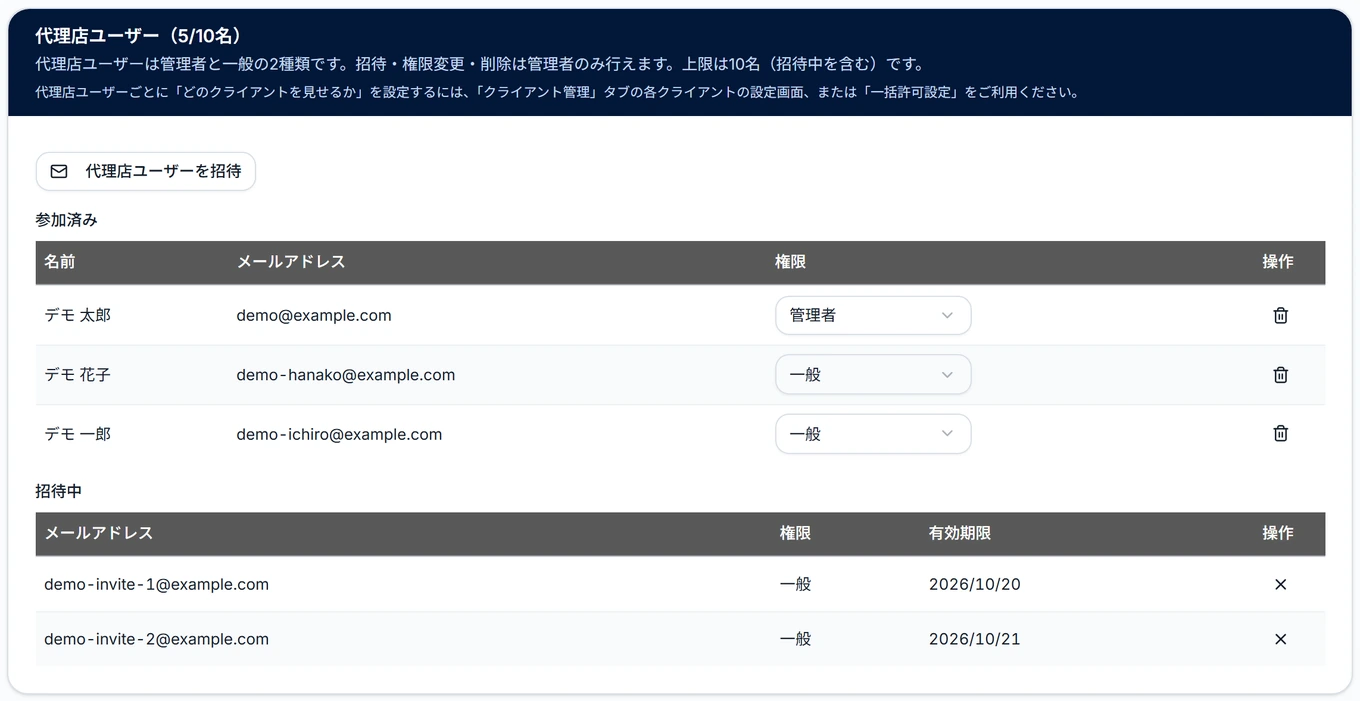Click the 名前 column header
This screenshot has width=1360, height=701.
coord(60,262)
